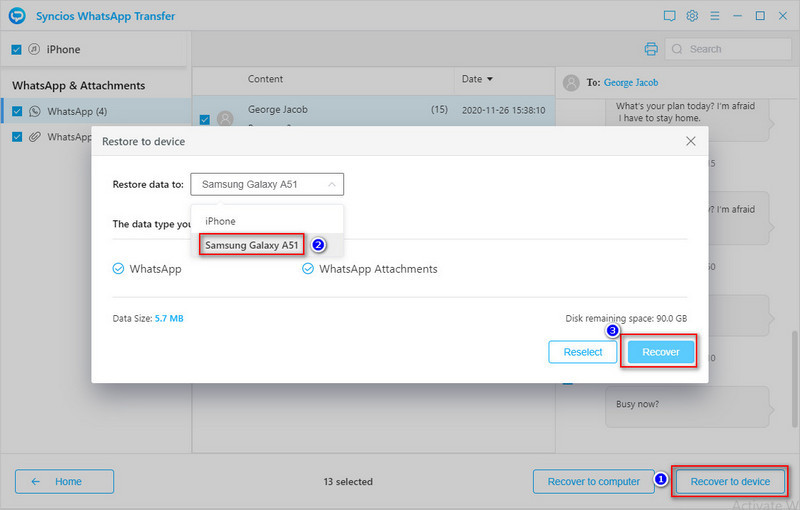Click Recover to device button
This screenshot has width=800, height=510.
(x=730, y=481)
